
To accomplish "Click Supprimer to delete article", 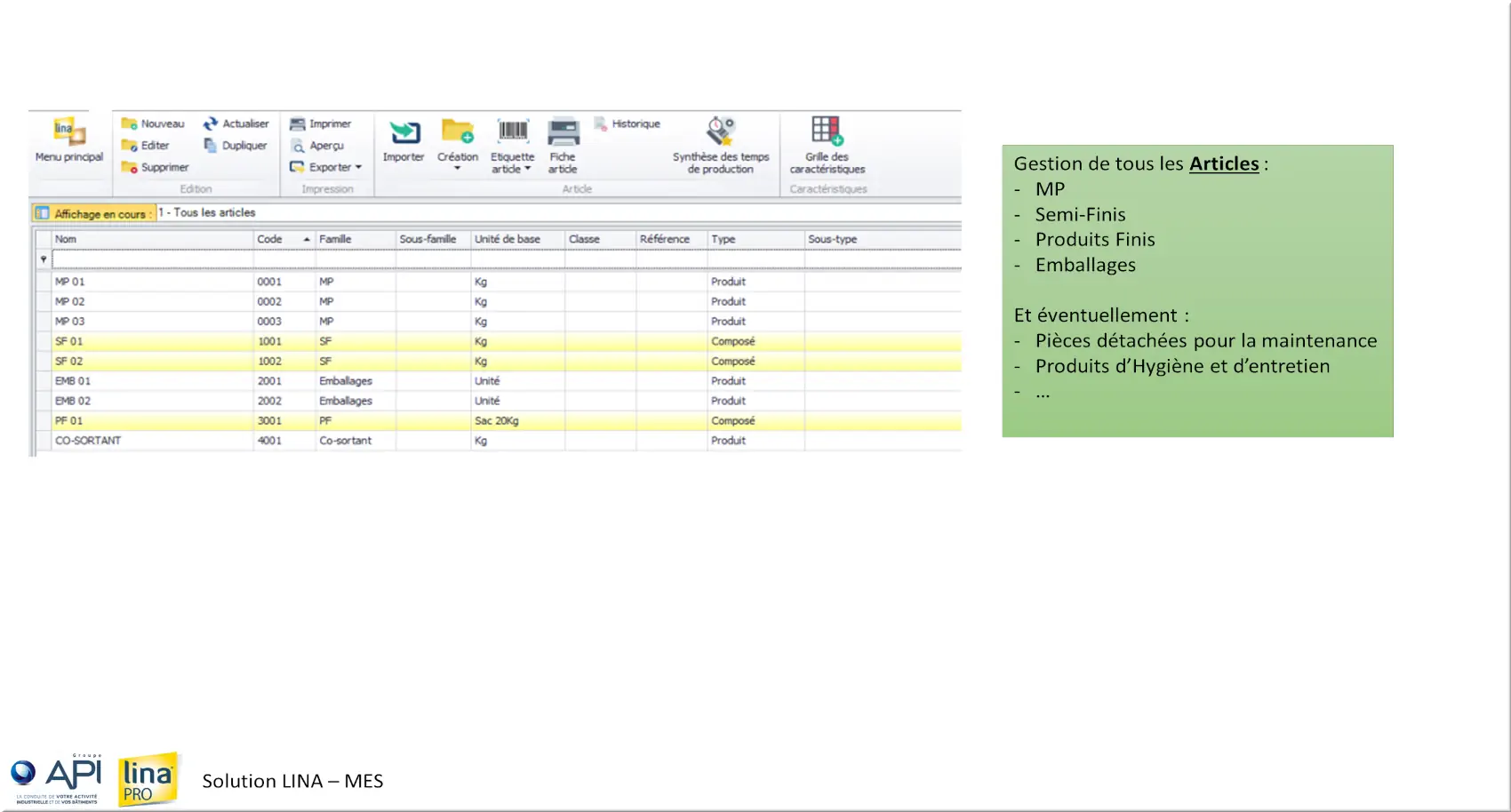I will pyautogui.click(x=155, y=167).
